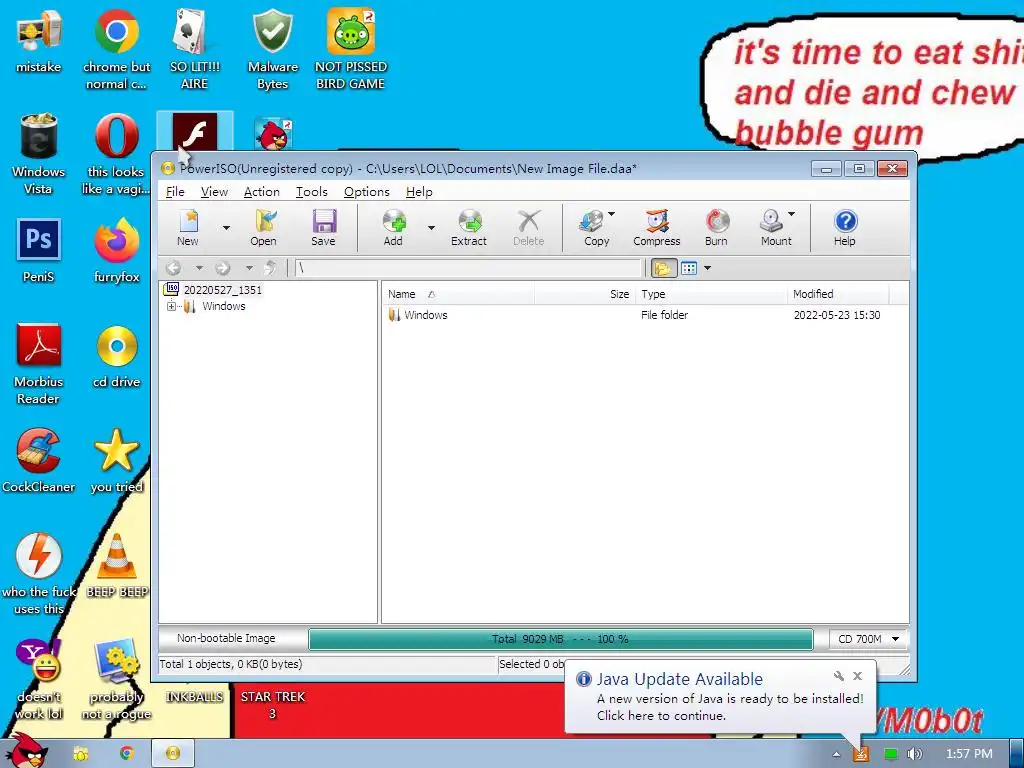
Task: Click the path address field
Action: [468, 268]
